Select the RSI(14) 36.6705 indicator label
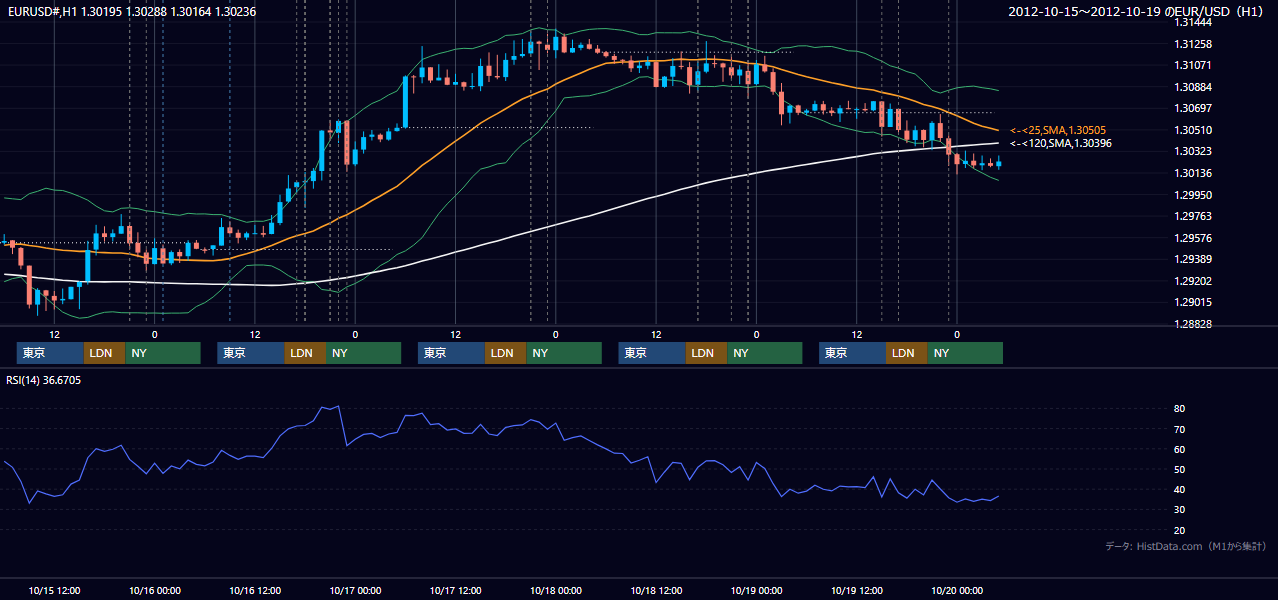Image resolution: width=1278 pixels, height=600 pixels. tap(44, 381)
